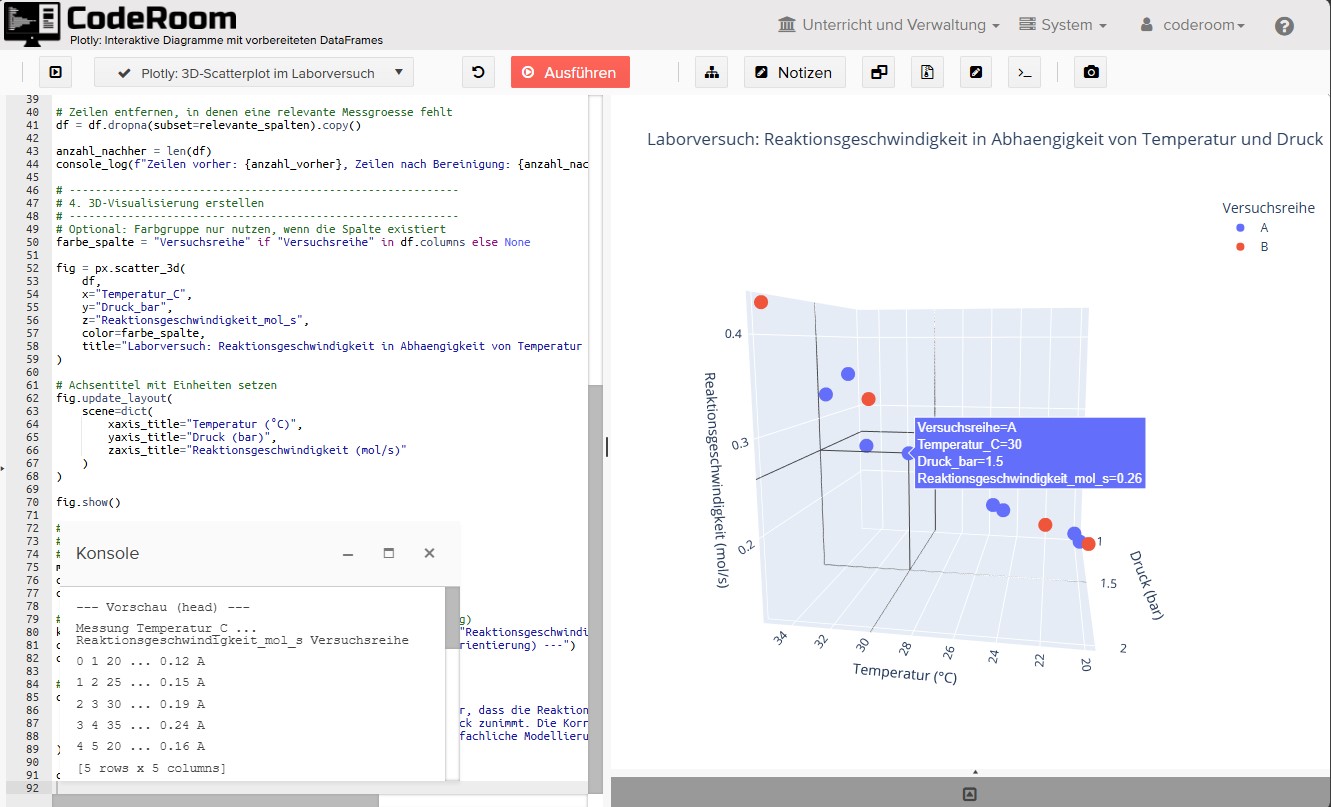Screen dimensions: 1331x807
Task: Click the help question mark icon
Action: [1284, 26]
